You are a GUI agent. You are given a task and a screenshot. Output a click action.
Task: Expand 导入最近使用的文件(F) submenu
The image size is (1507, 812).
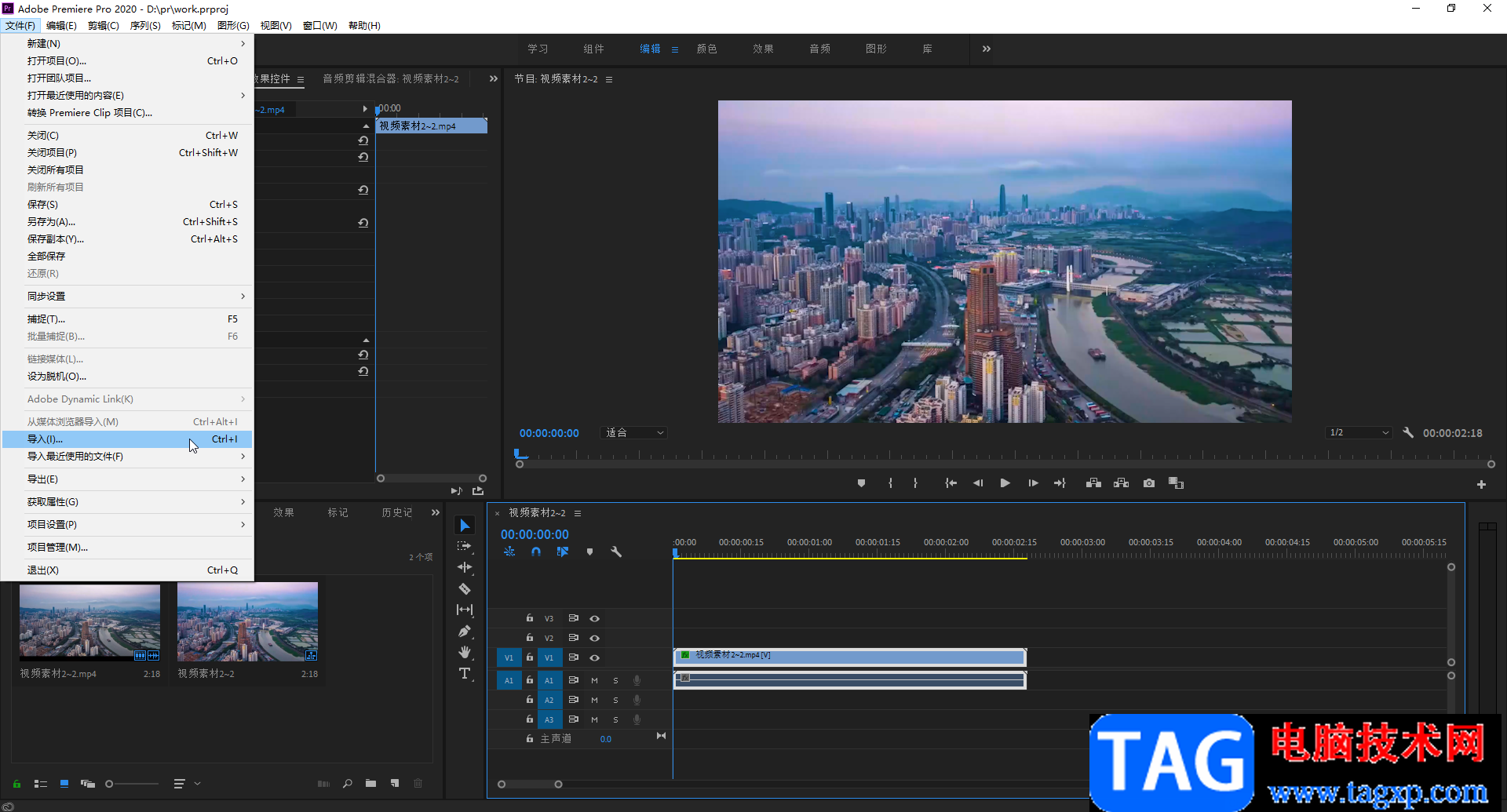pyautogui.click(x=126, y=456)
